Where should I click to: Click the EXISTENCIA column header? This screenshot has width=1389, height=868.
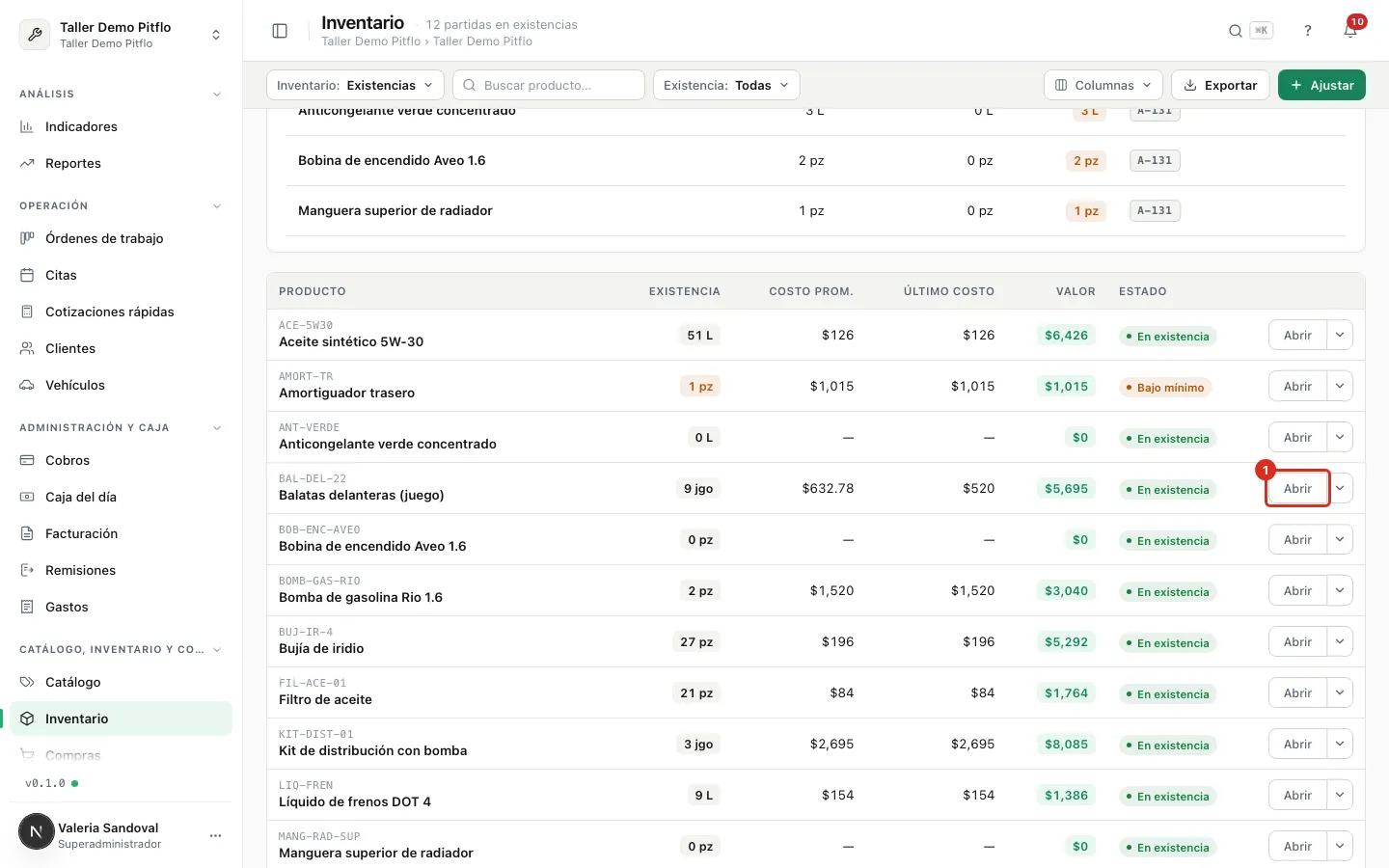[684, 291]
